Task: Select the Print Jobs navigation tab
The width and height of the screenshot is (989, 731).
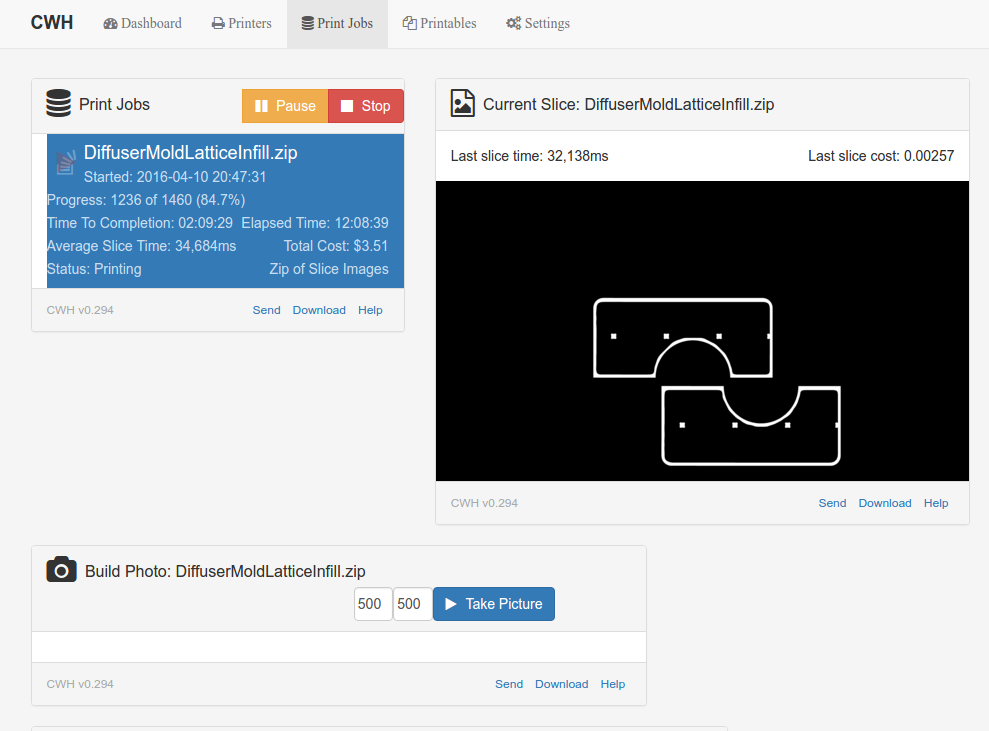Action: (x=337, y=23)
